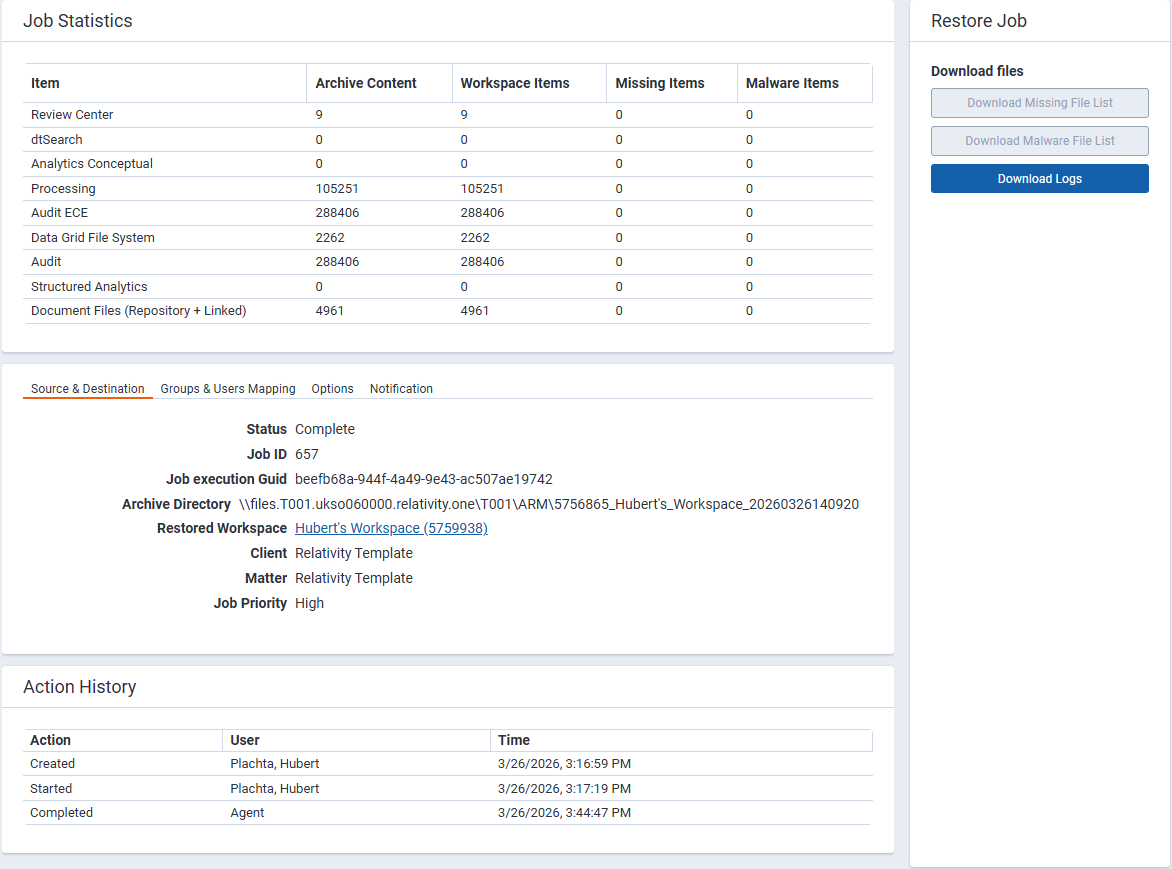Open the Options tab

(x=333, y=389)
